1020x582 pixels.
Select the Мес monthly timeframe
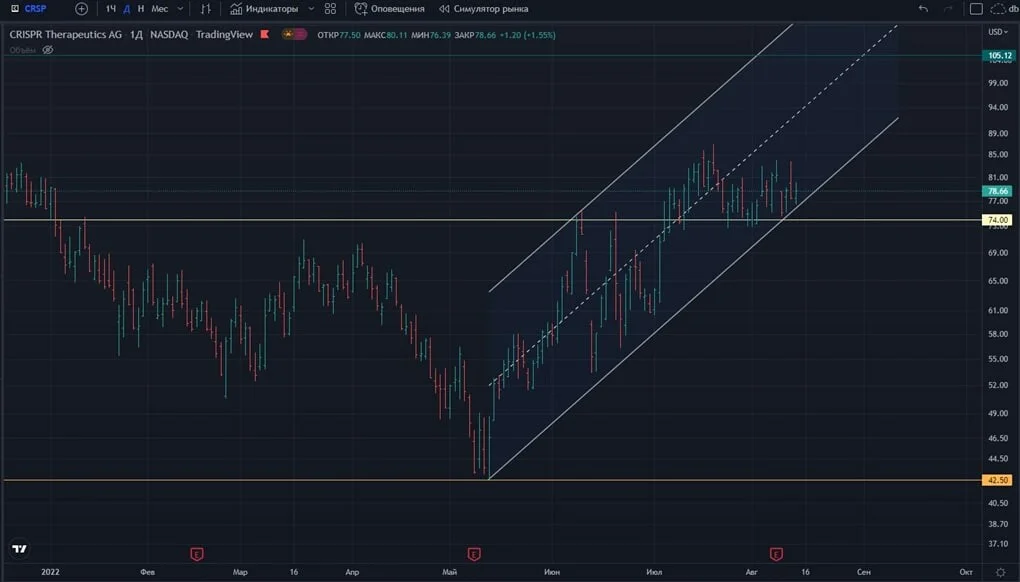click(x=159, y=9)
